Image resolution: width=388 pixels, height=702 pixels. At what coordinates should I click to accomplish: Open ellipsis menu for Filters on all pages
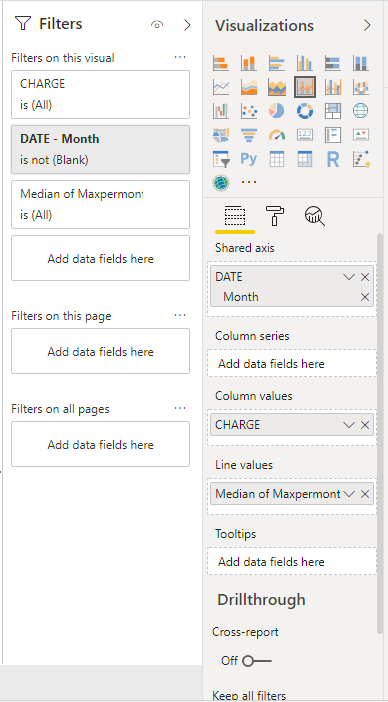tap(180, 408)
